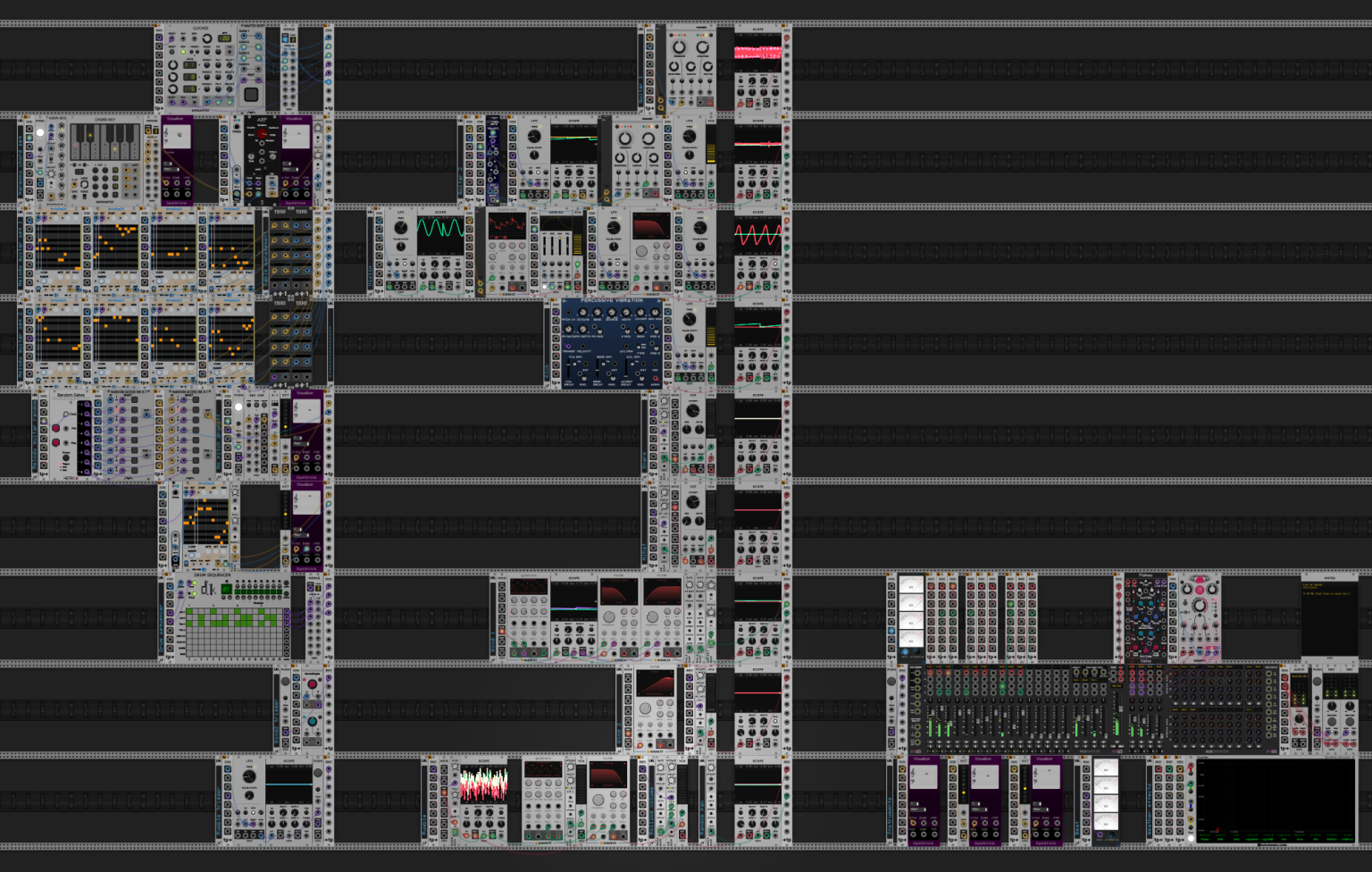
Task: Toggle the upper red button on Random Gates
Action: click(x=55, y=428)
